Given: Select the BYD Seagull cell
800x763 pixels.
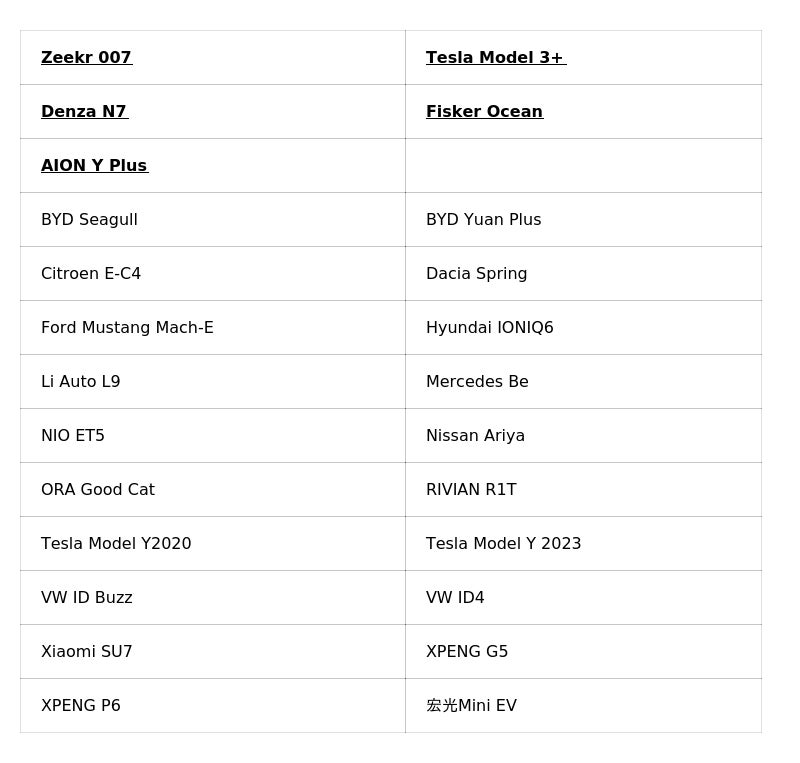Looking at the screenshot, I should click(89, 220).
